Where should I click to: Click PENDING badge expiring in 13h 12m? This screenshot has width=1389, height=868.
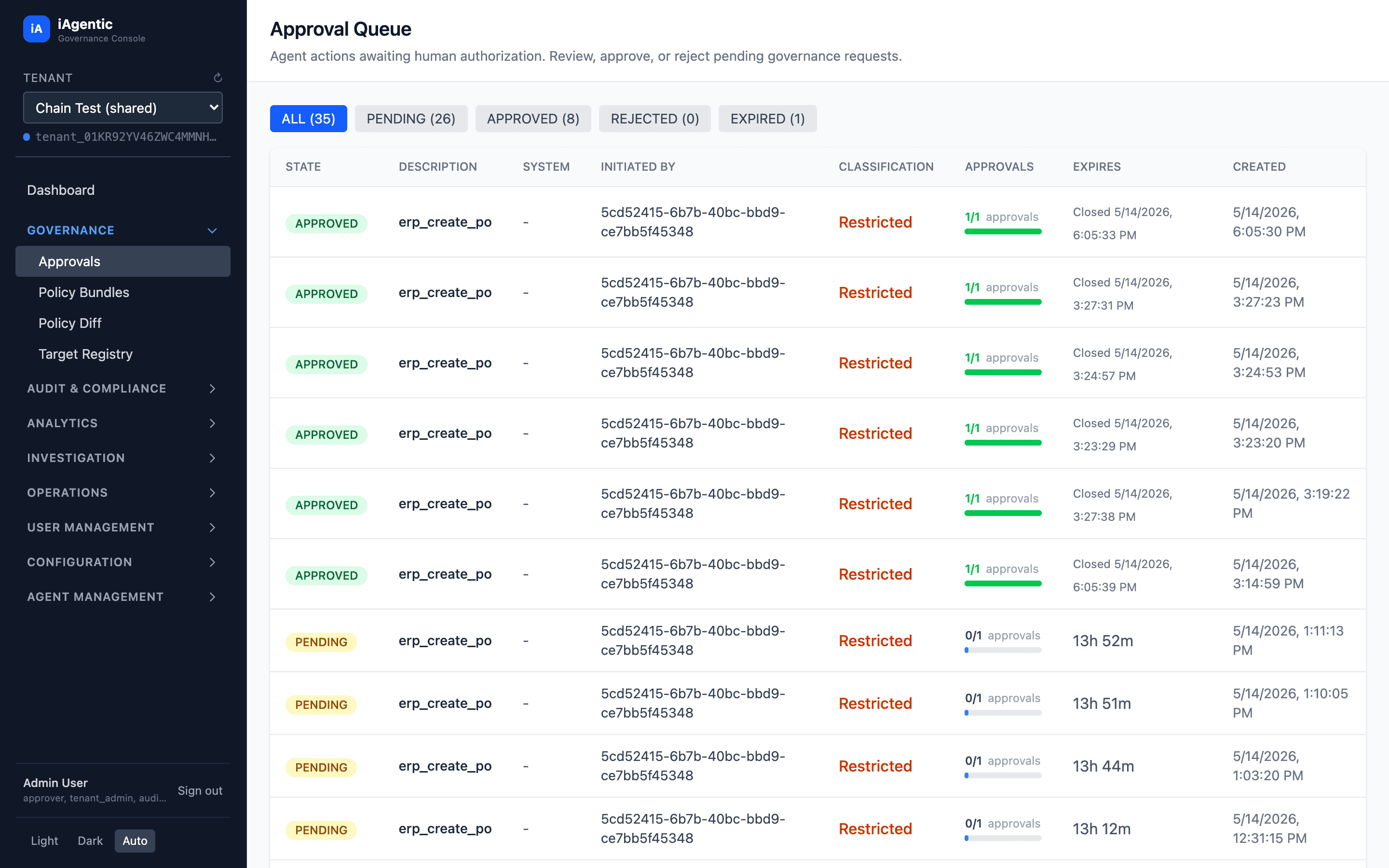[321, 829]
